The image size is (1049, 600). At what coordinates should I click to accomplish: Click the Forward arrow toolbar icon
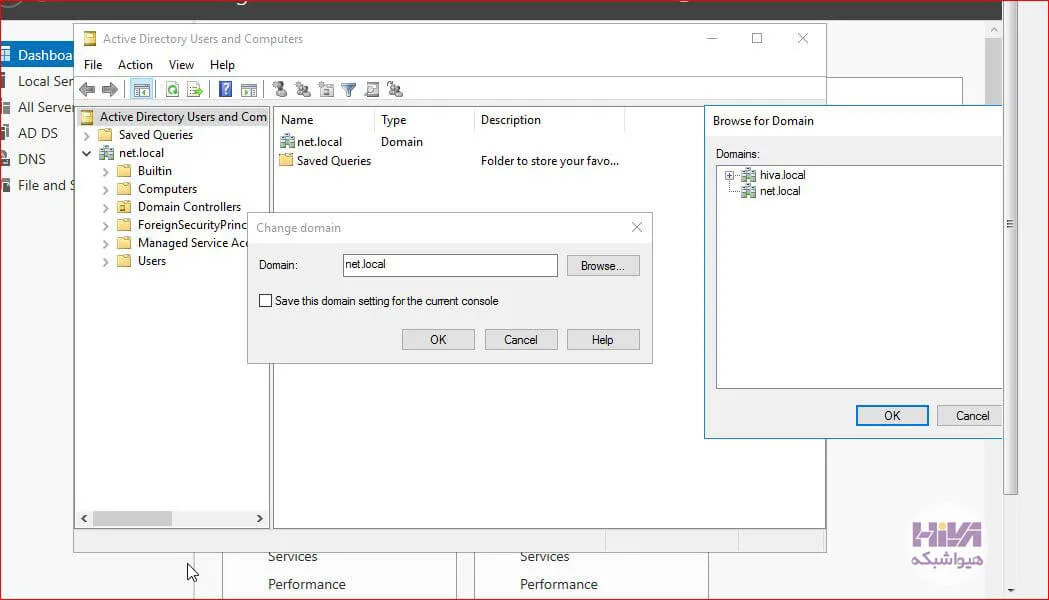tap(110, 89)
